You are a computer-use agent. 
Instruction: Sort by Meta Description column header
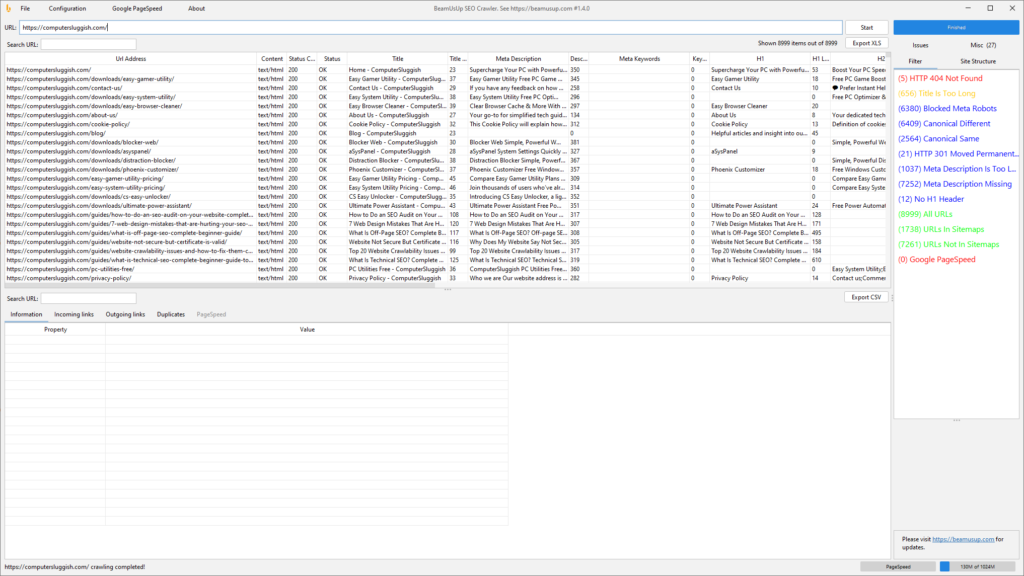pos(518,59)
